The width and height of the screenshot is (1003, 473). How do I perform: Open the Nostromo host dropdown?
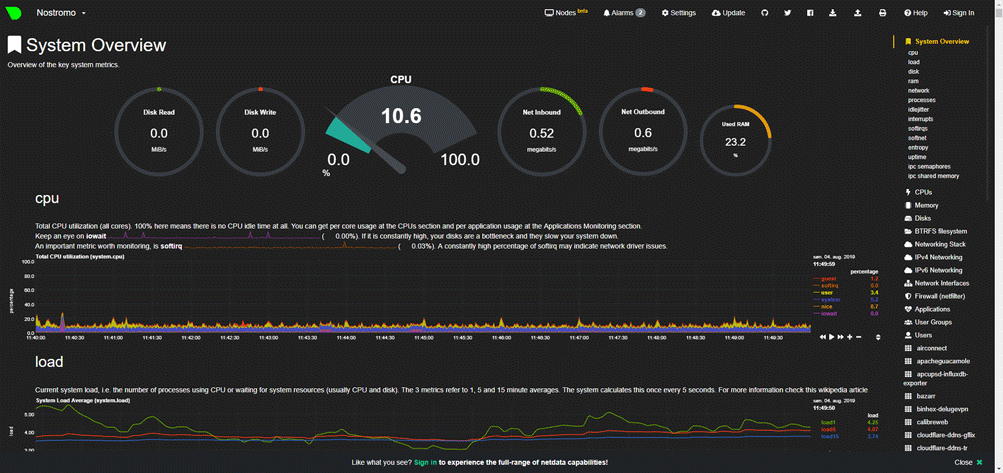61,13
